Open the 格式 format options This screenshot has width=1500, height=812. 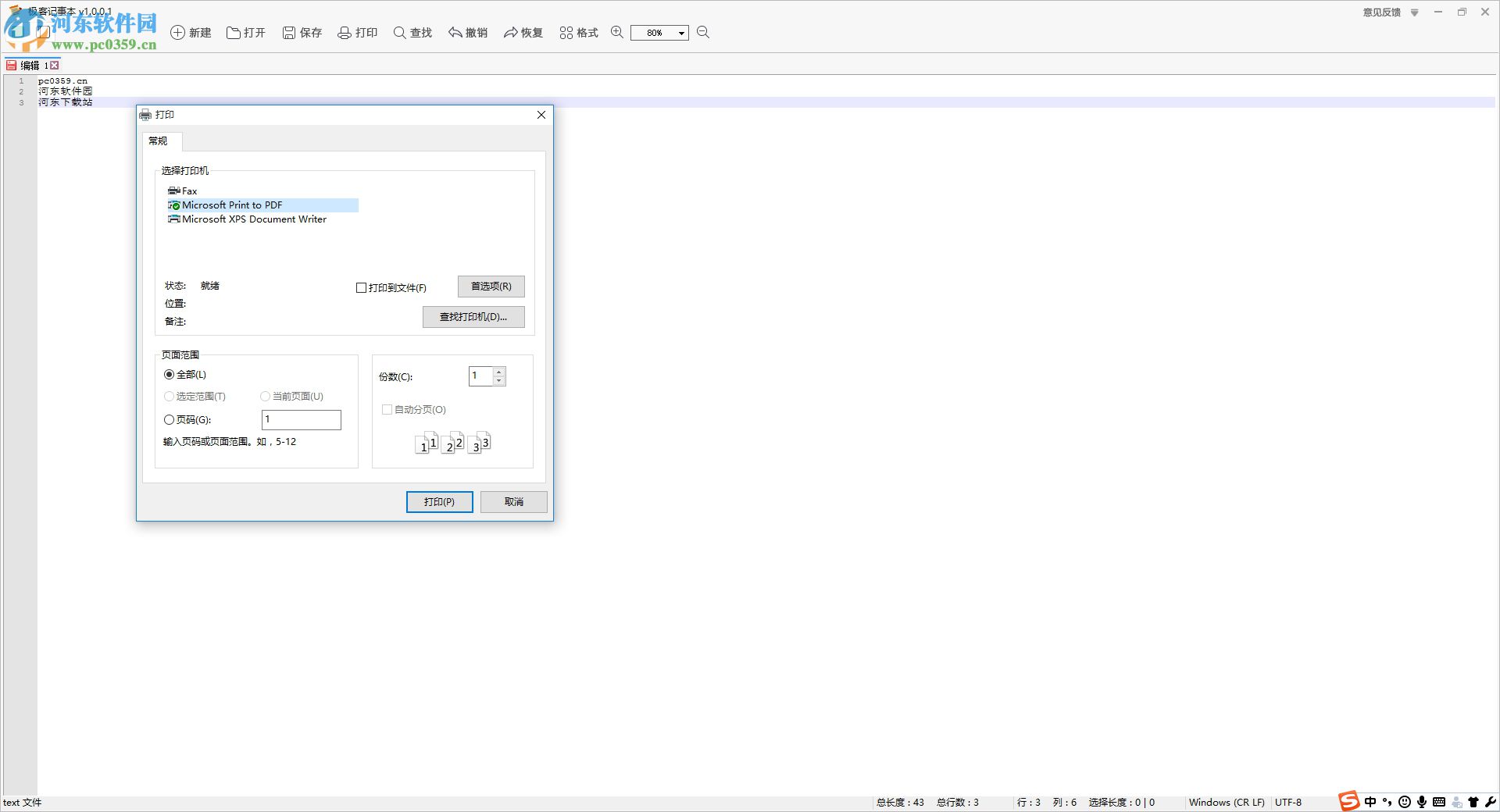(579, 33)
